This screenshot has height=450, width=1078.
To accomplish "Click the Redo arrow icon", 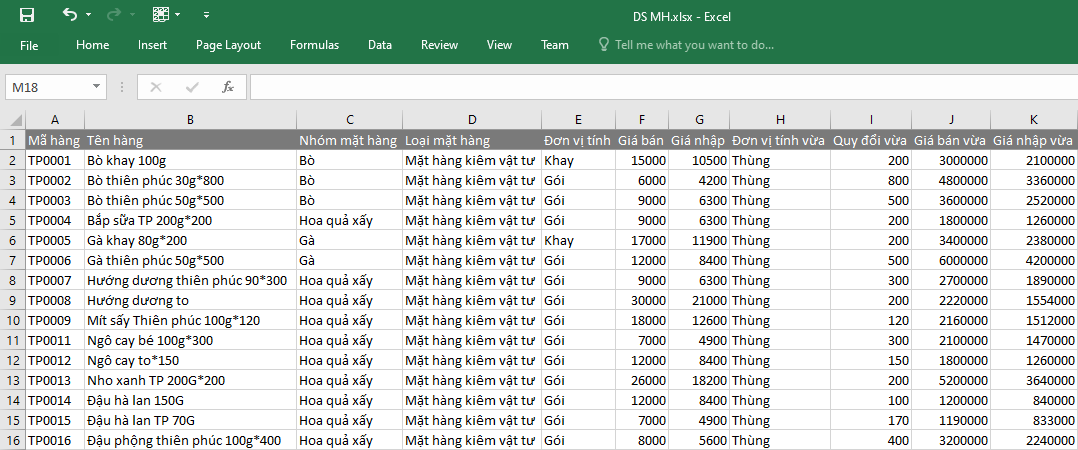I will (113, 15).
